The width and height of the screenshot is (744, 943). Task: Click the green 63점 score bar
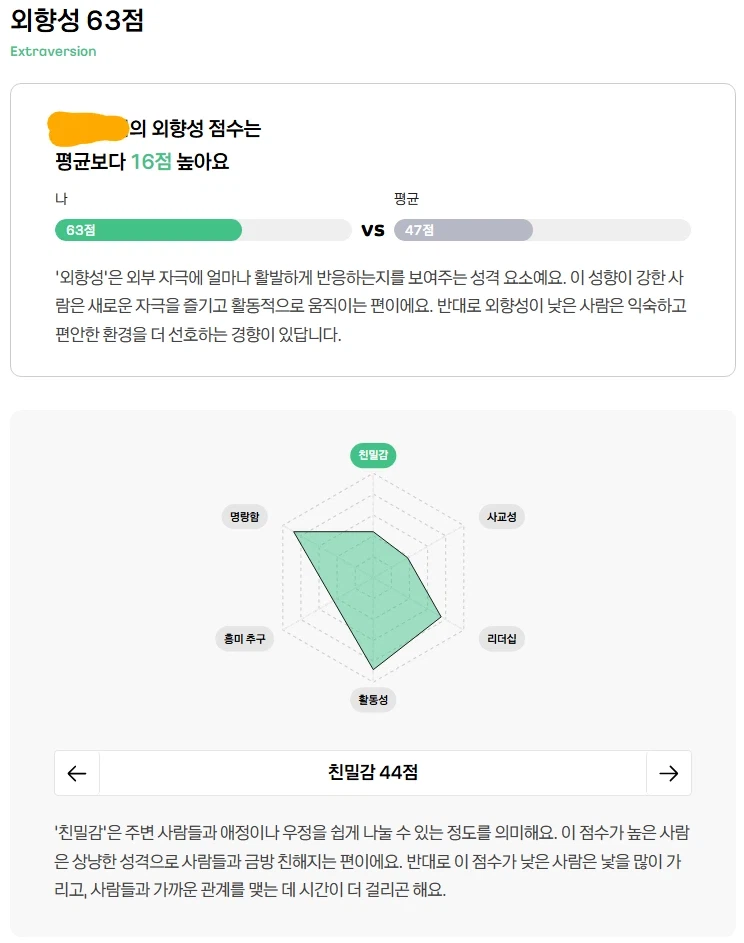click(x=148, y=230)
